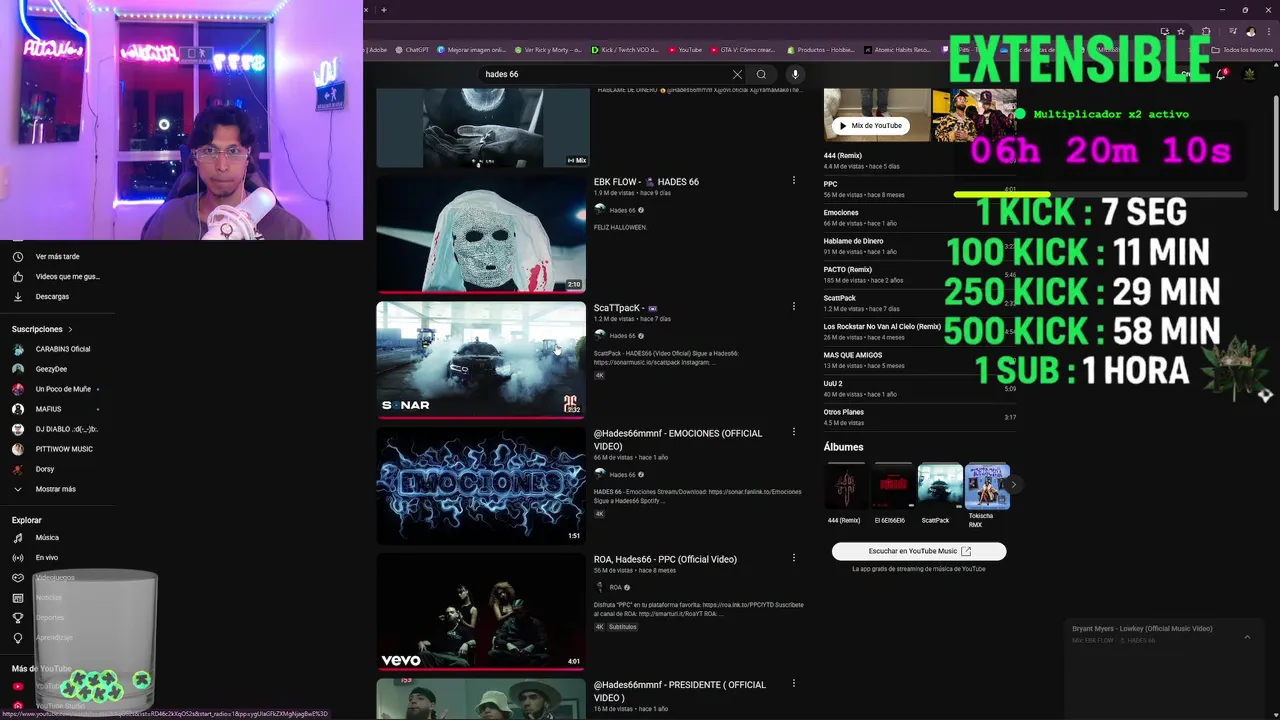Open ROA, Hades66 - PPC video title
Image resolution: width=1280 pixels, height=720 pixels.
click(665, 559)
